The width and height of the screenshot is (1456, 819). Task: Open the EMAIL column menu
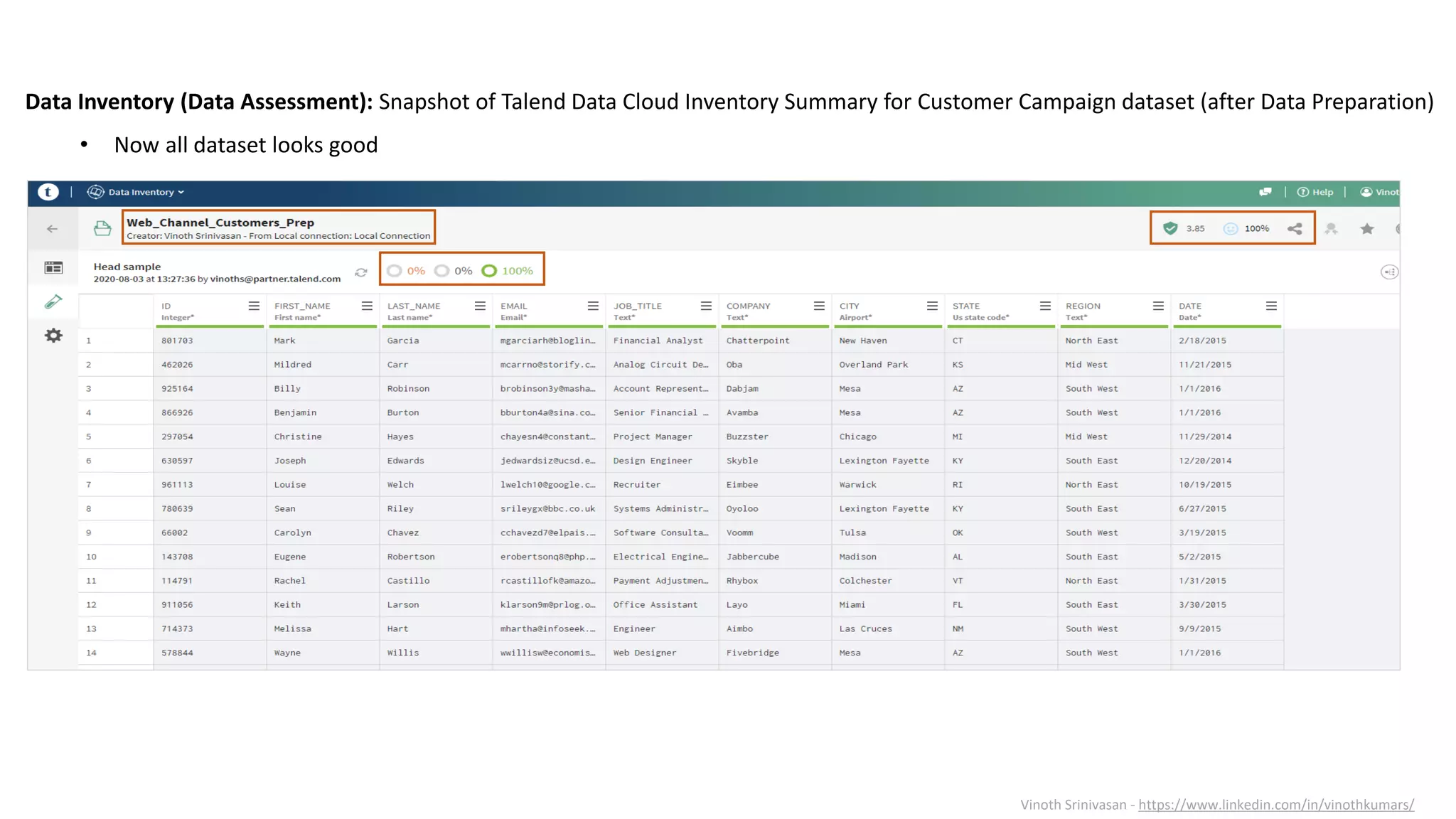[593, 306]
